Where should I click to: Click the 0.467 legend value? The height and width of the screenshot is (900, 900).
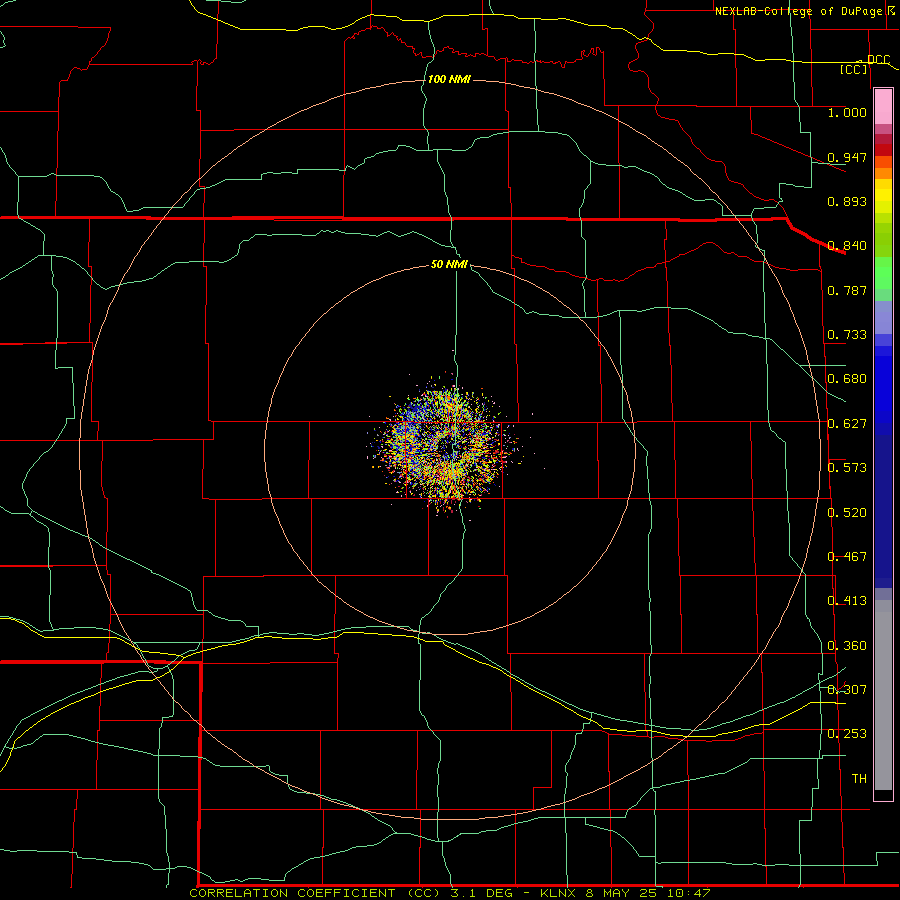(847, 557)
